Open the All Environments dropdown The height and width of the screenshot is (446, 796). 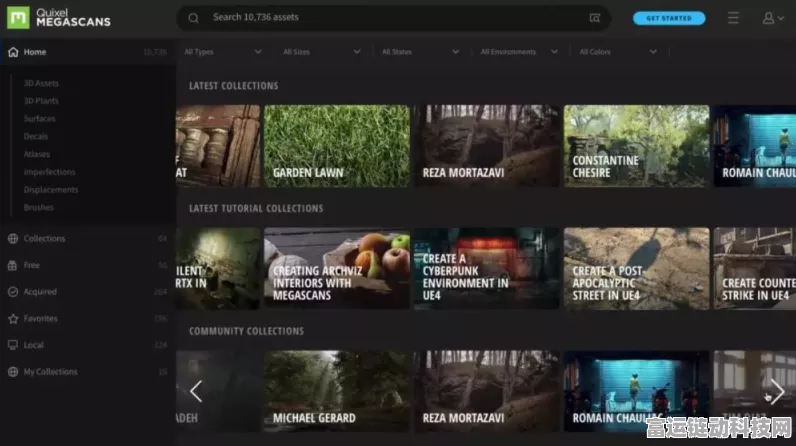pos(519,52)
